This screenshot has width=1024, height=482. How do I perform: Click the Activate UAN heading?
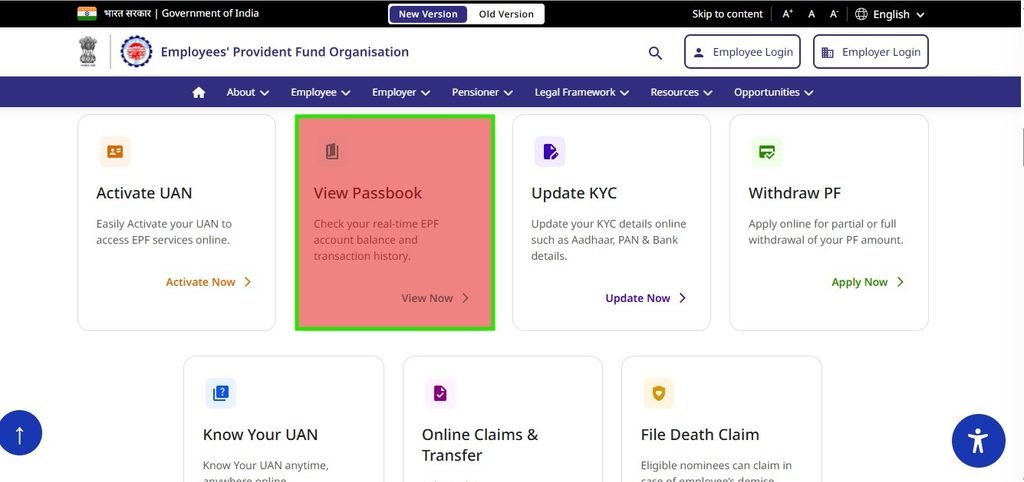144,193
